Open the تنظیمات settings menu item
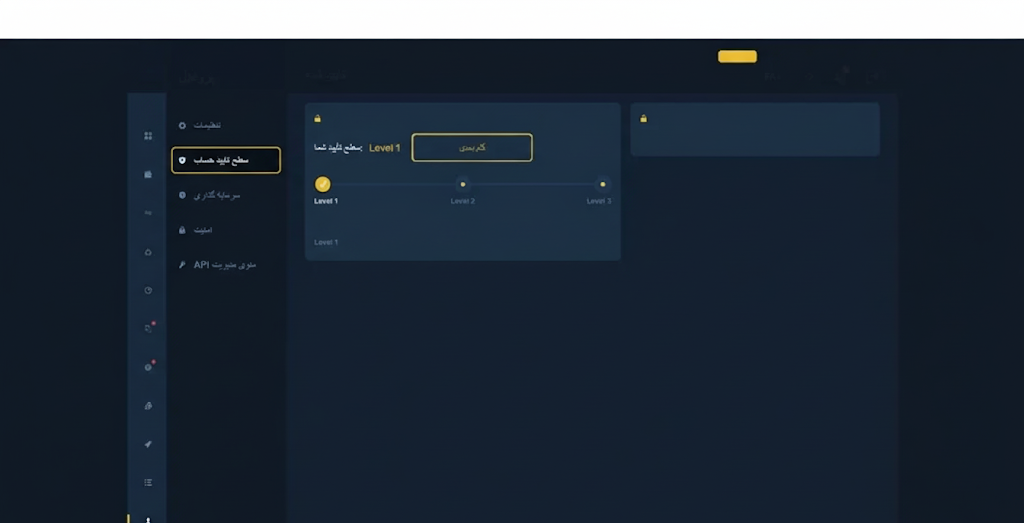The width and height of the screenshot is (1024, 523). [x=200, y=125]
